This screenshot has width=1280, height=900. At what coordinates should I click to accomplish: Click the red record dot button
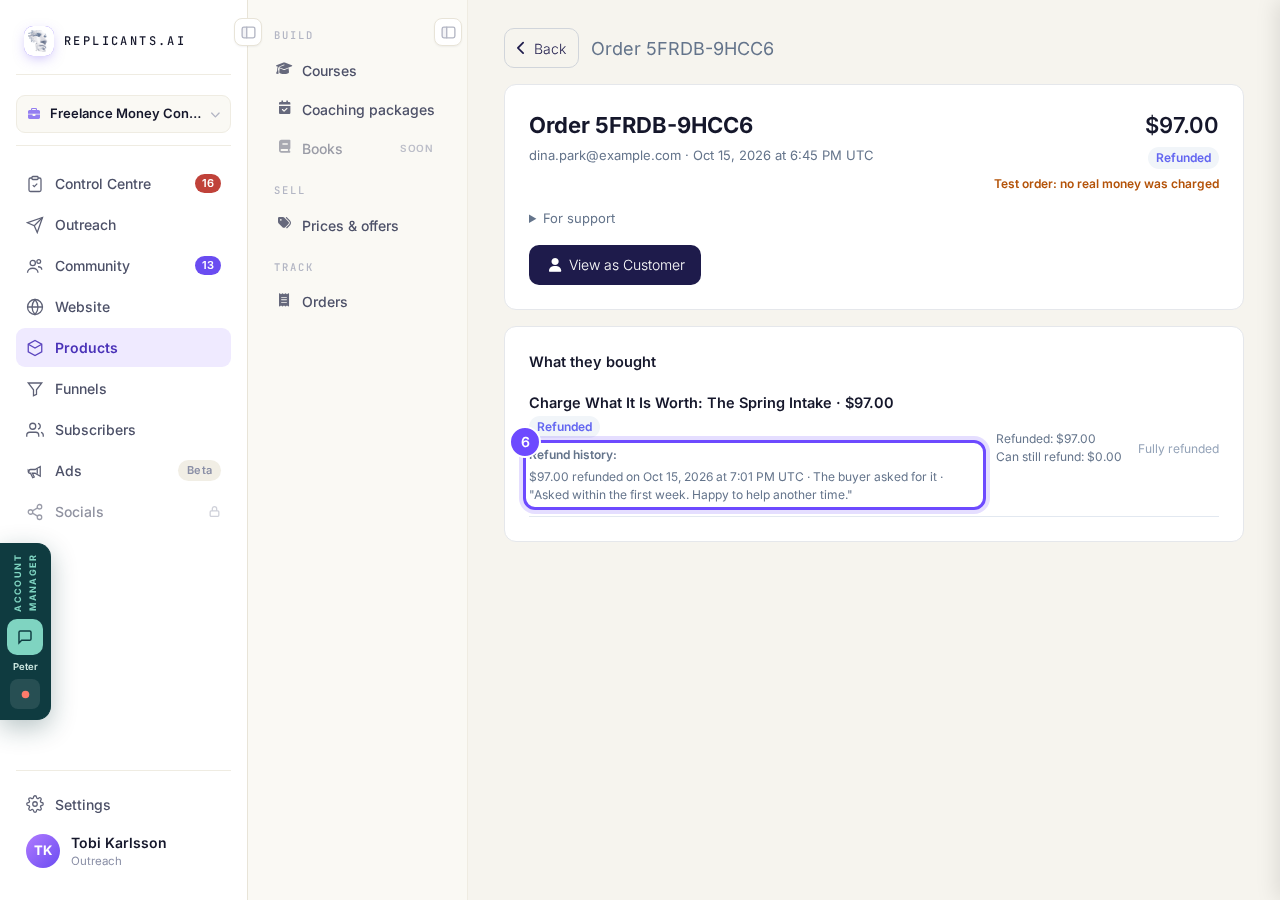pyautogui.click(x=25, y=694)
